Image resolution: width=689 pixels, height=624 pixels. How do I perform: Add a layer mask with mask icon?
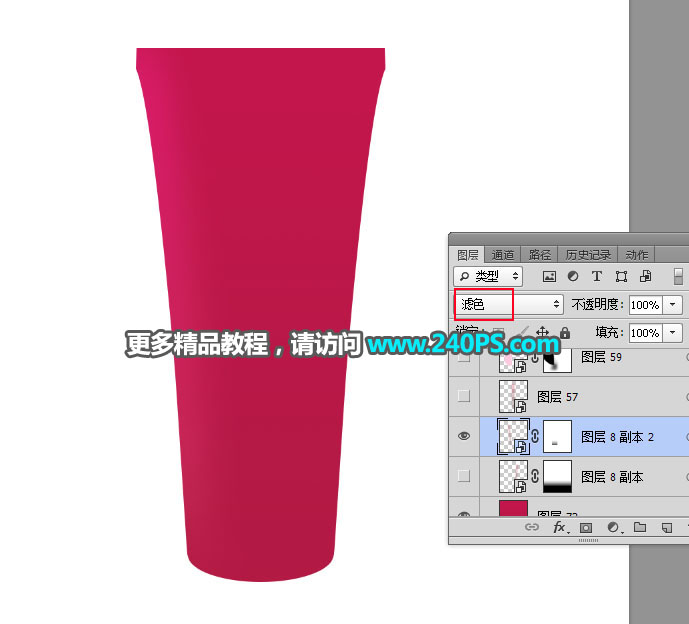point(586,527)
